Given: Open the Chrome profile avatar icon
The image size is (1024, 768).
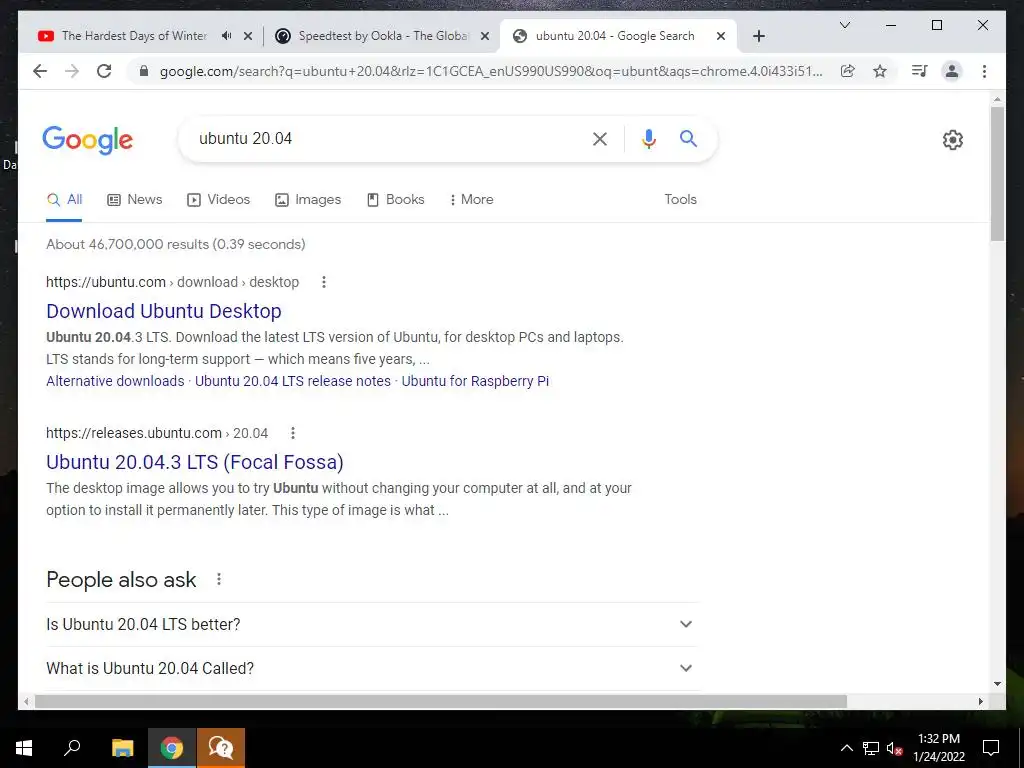Looking at the screenshot, I should click(x=952, y=71).
